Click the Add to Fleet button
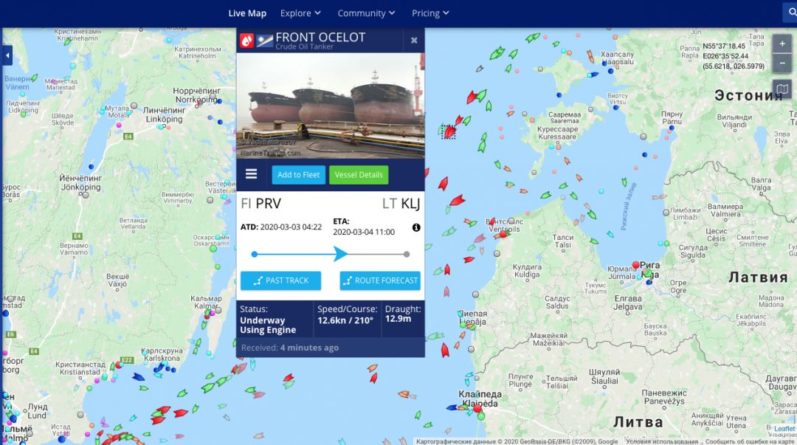797x445 pixels. pyautogui.click(x=298, y=174)
